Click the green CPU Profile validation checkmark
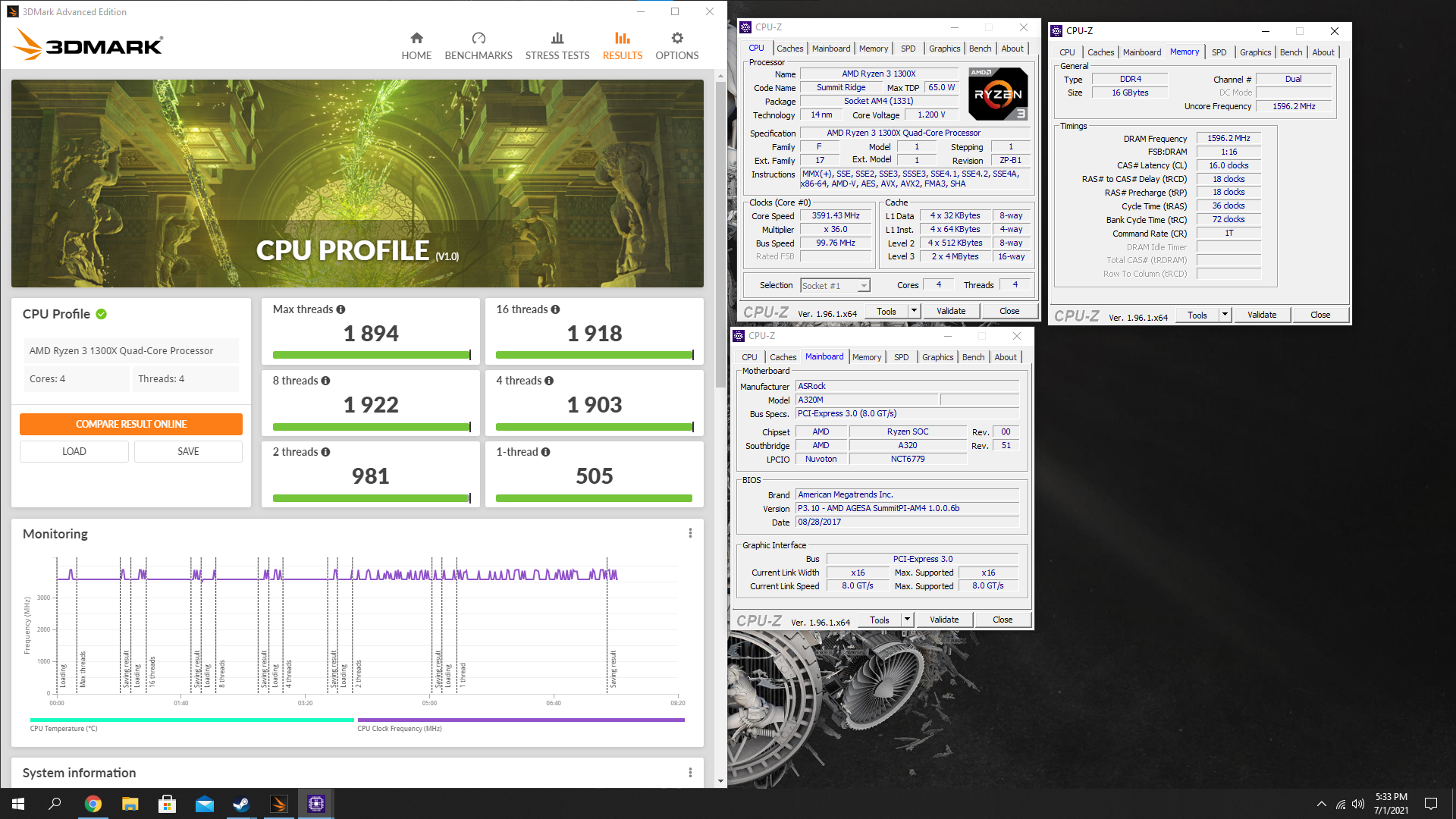 click(102, 314)
